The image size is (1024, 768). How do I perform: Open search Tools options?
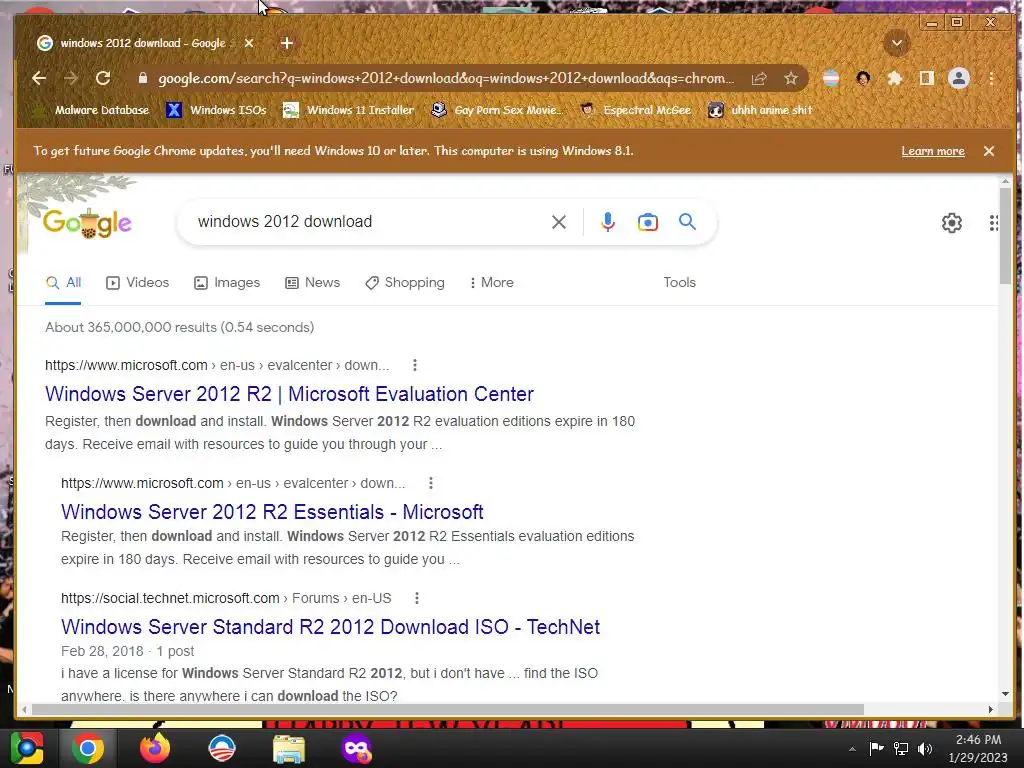pyautogui.click(x=679, y=283)
